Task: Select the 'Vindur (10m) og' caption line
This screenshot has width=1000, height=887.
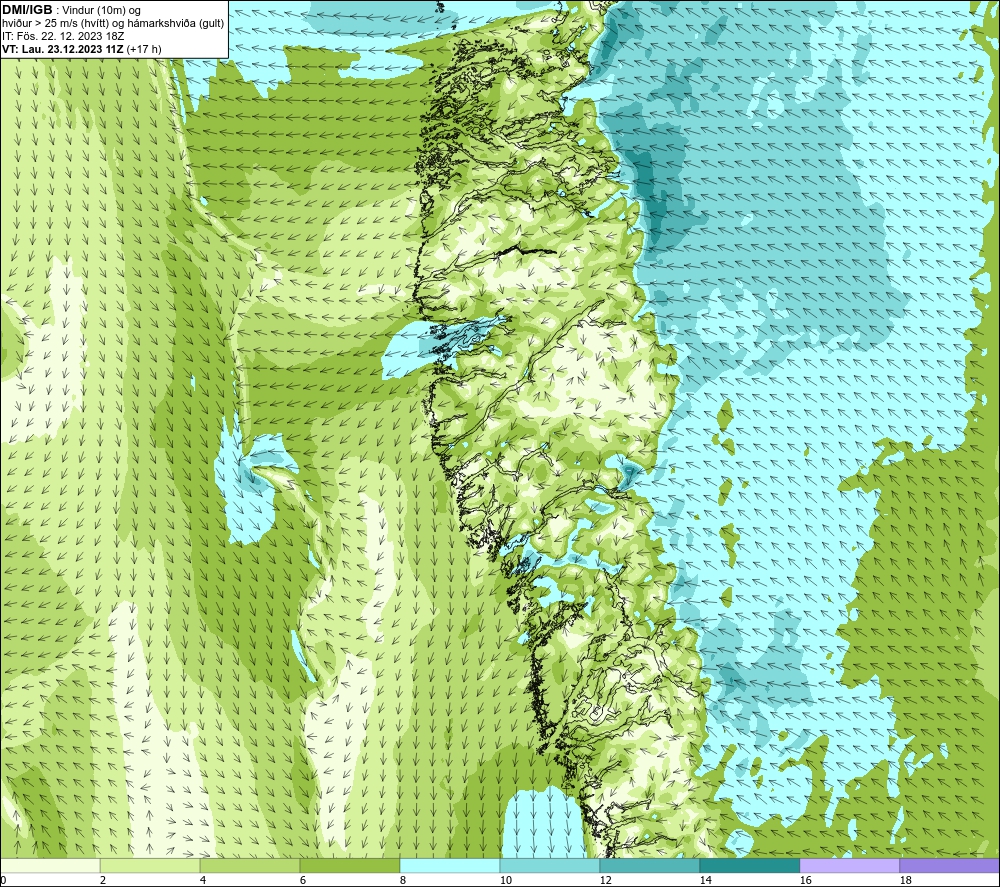Action: click(x=102, y=10)
